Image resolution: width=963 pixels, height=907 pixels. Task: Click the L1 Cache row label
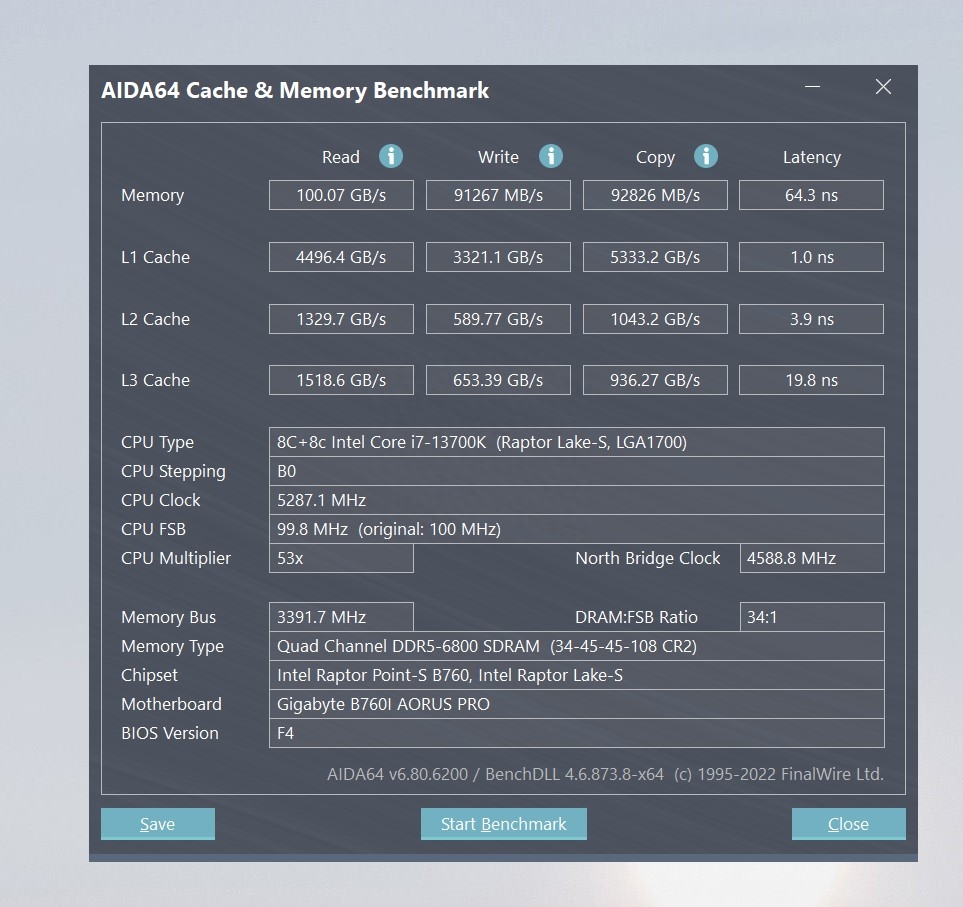point(155,257)
